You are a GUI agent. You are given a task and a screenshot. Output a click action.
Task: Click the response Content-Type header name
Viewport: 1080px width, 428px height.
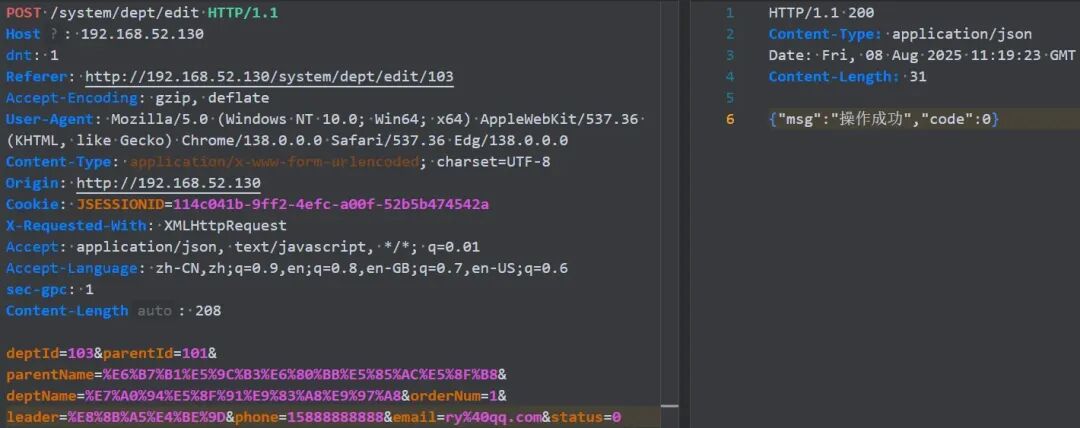pos(825,34)
